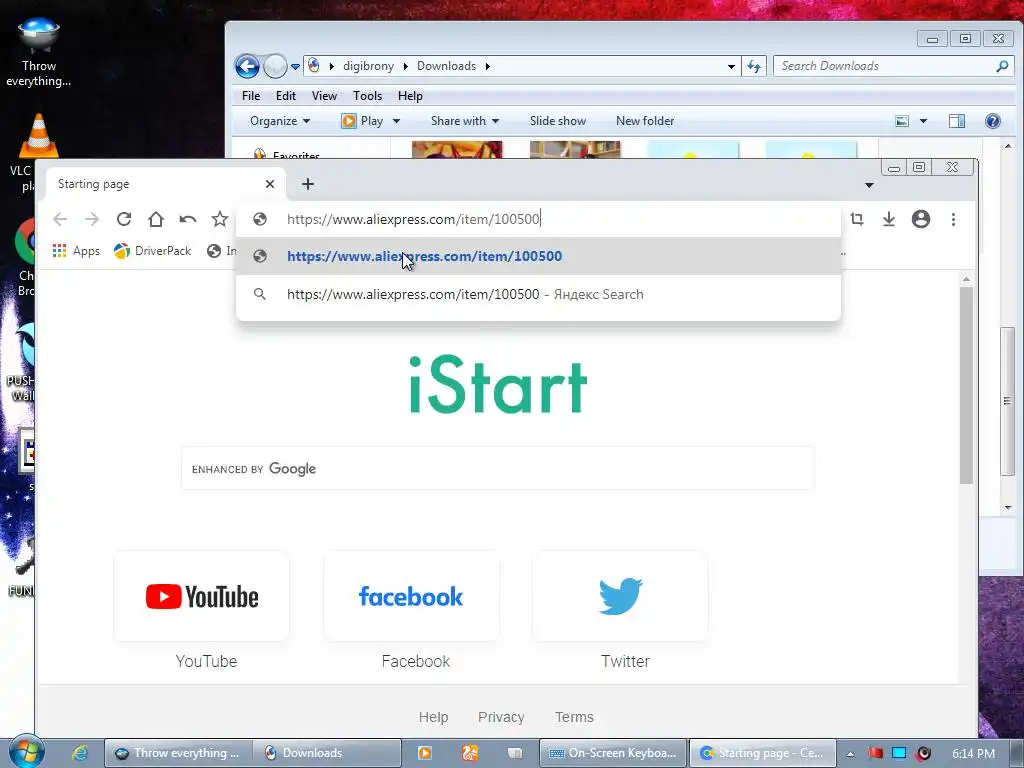
Task: Switch to On-Screen Keyboard taskbar item
Action: click(x=613, y=753)
